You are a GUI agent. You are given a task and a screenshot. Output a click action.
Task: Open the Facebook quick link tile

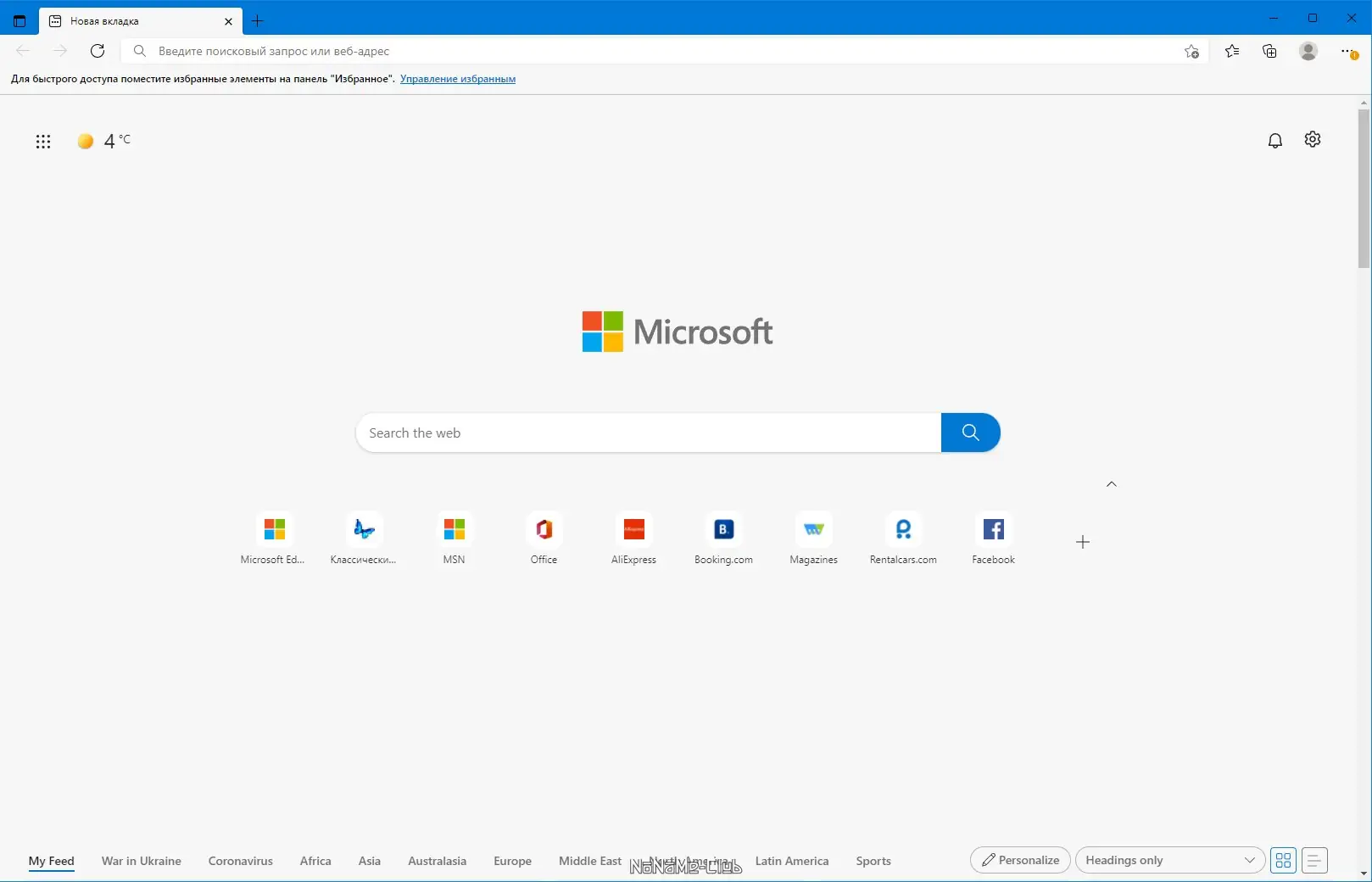click(x=994, y=539)
